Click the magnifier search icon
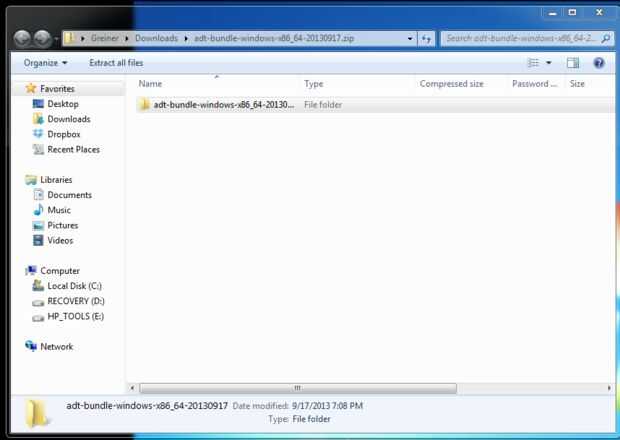Image resolution: width=620 pixels, height=440 pixels. pos(606,38)
